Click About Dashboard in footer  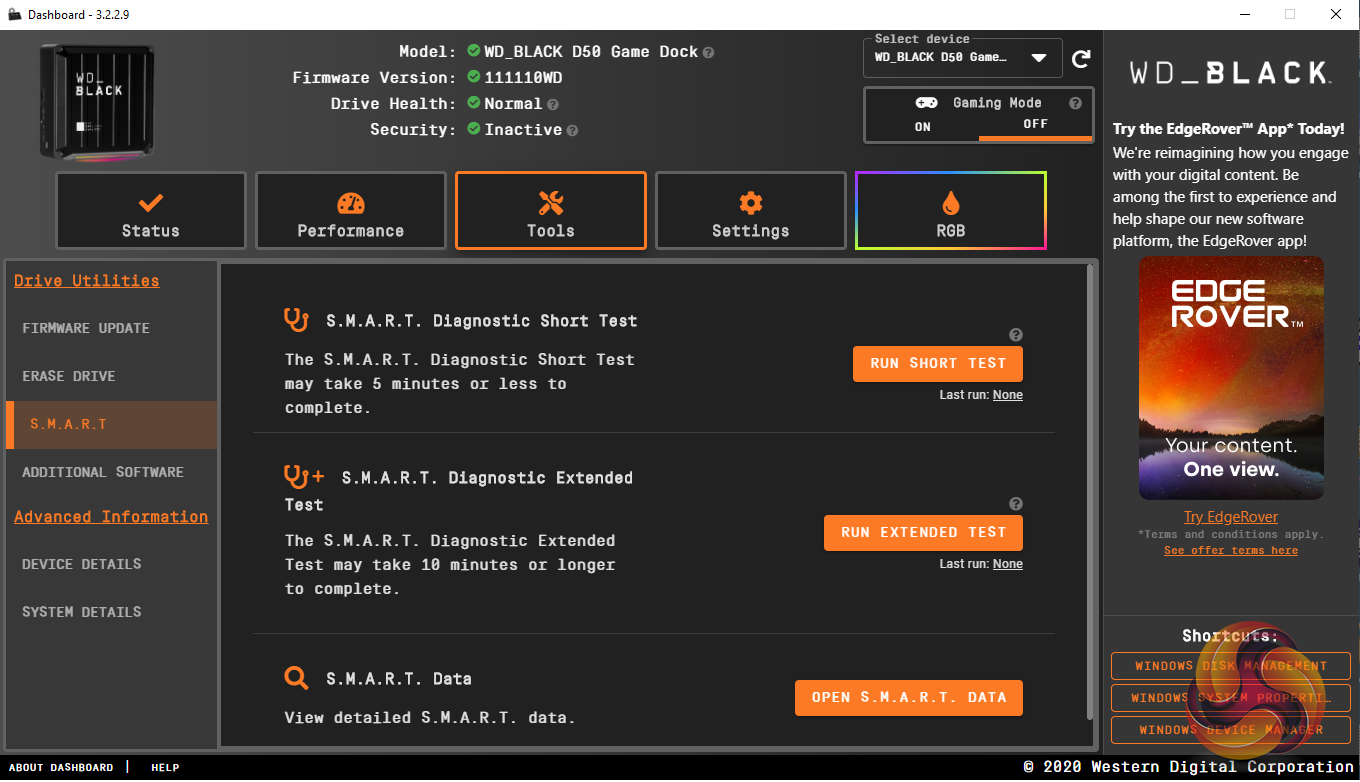pyautogui.click(x=61, y=768)
